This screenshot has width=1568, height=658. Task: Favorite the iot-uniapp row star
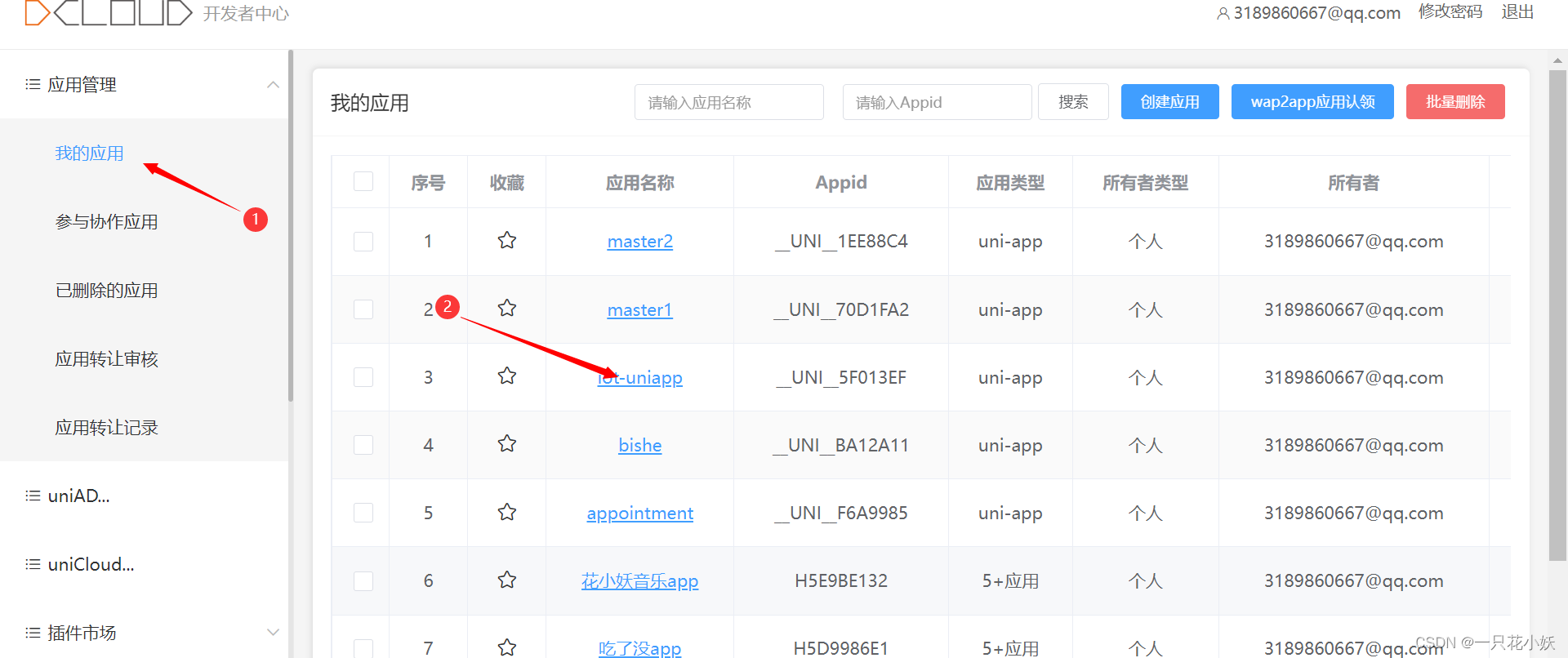pyautogui.click(x=507, y=376)
